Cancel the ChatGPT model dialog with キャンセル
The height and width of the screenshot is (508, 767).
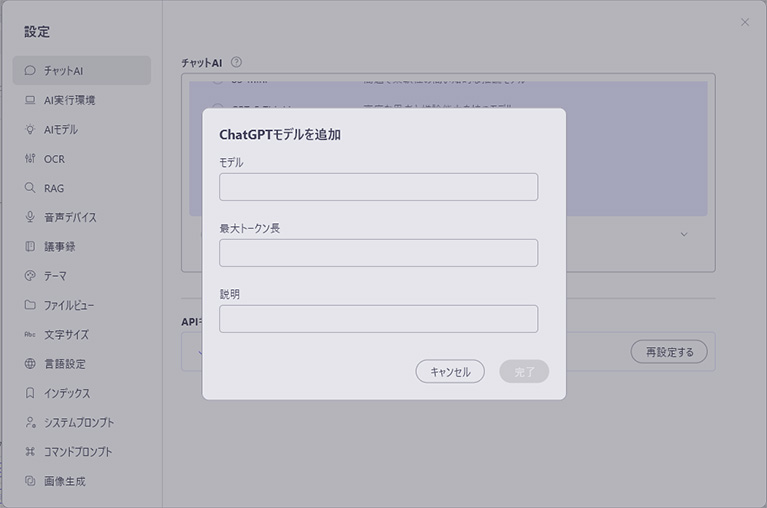(x=450, y=372)
